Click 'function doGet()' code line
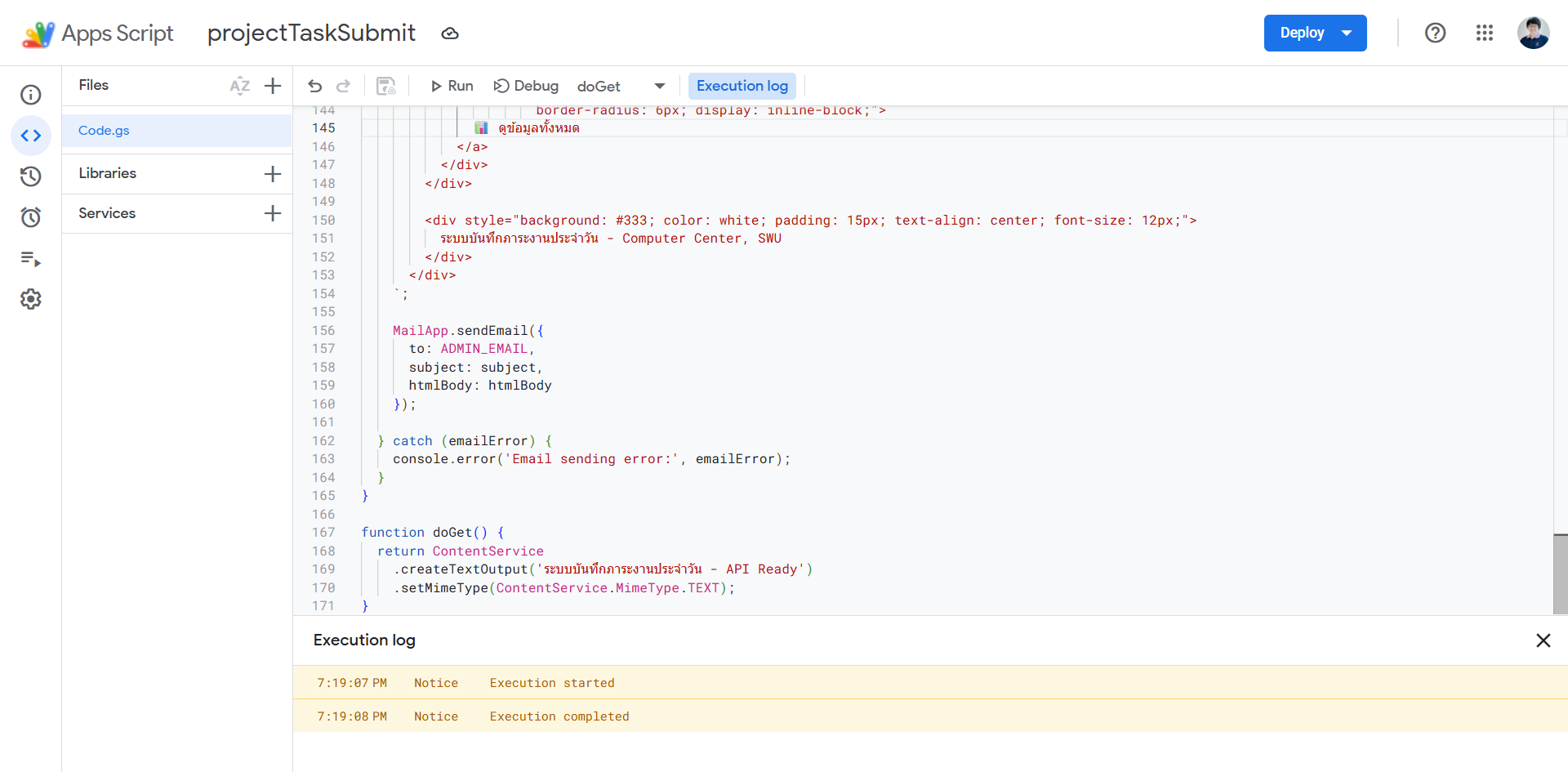The width and height of the screenshot is (1568, 772). (x=433, y=533)
